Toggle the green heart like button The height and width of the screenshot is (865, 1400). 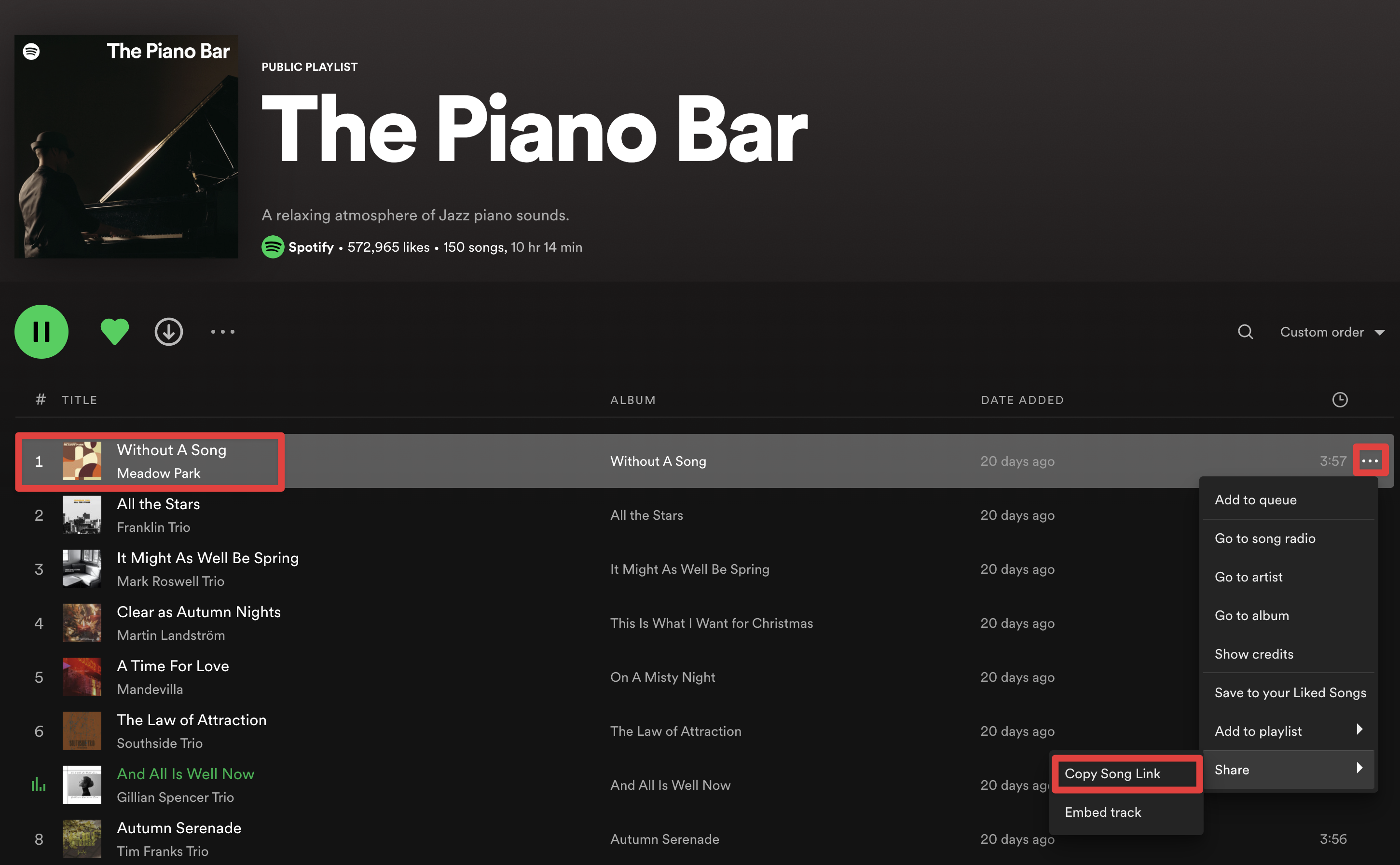click(x=114, y=332)
